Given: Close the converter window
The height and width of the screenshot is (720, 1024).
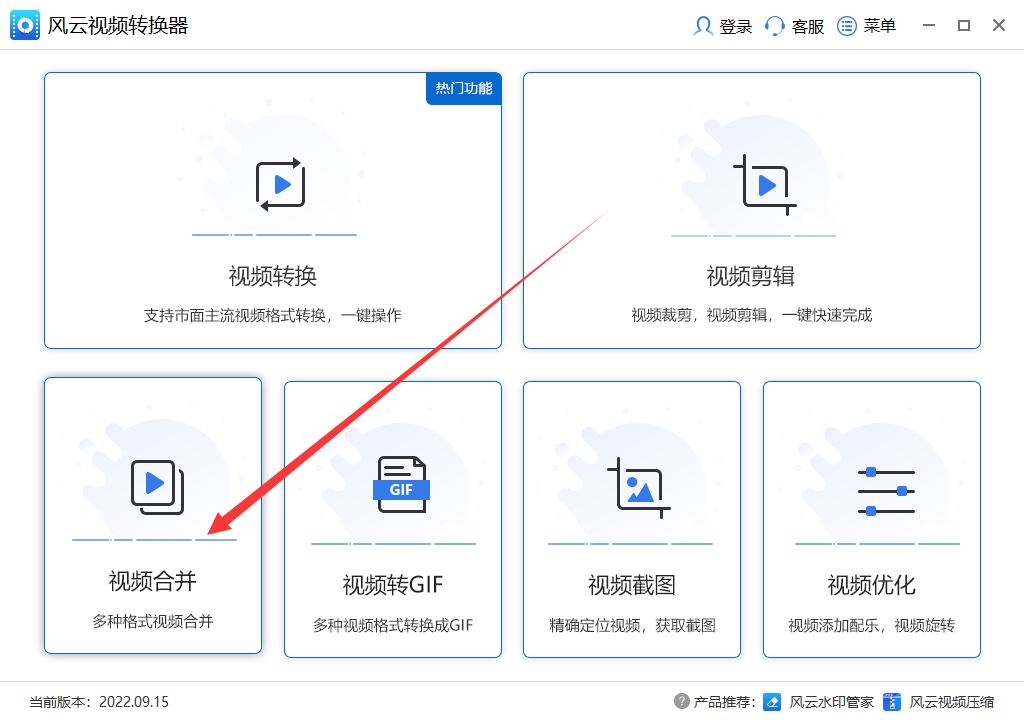Looking at the screenshot, I should click(x=999, y=25).
